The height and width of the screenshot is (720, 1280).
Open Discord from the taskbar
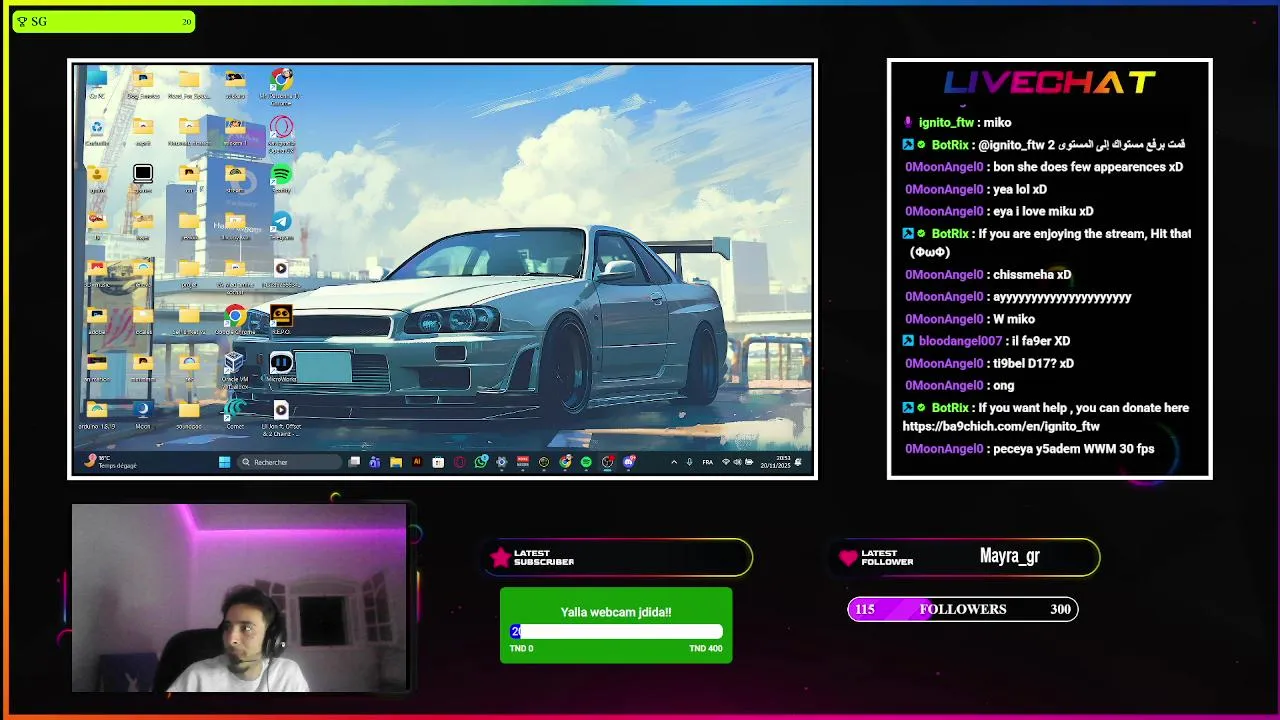(629, 462)
